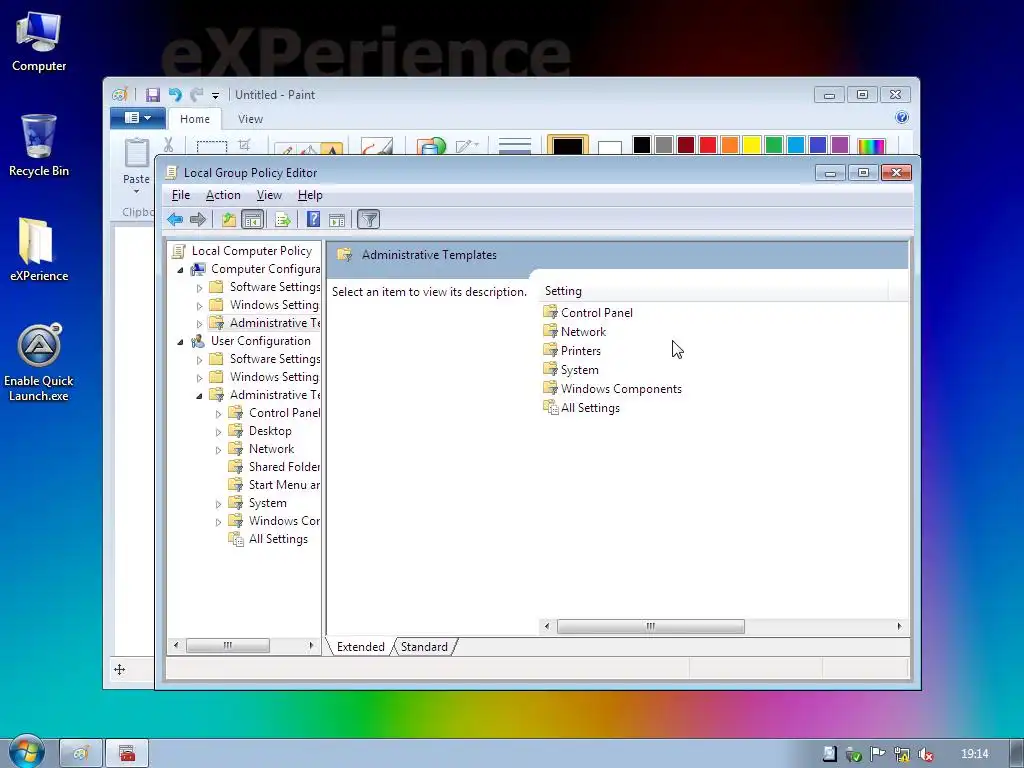Image resolution: width=1024 pixels, height=768 pixels.
Task: Click Paint taskbar button
Action: 81,754
